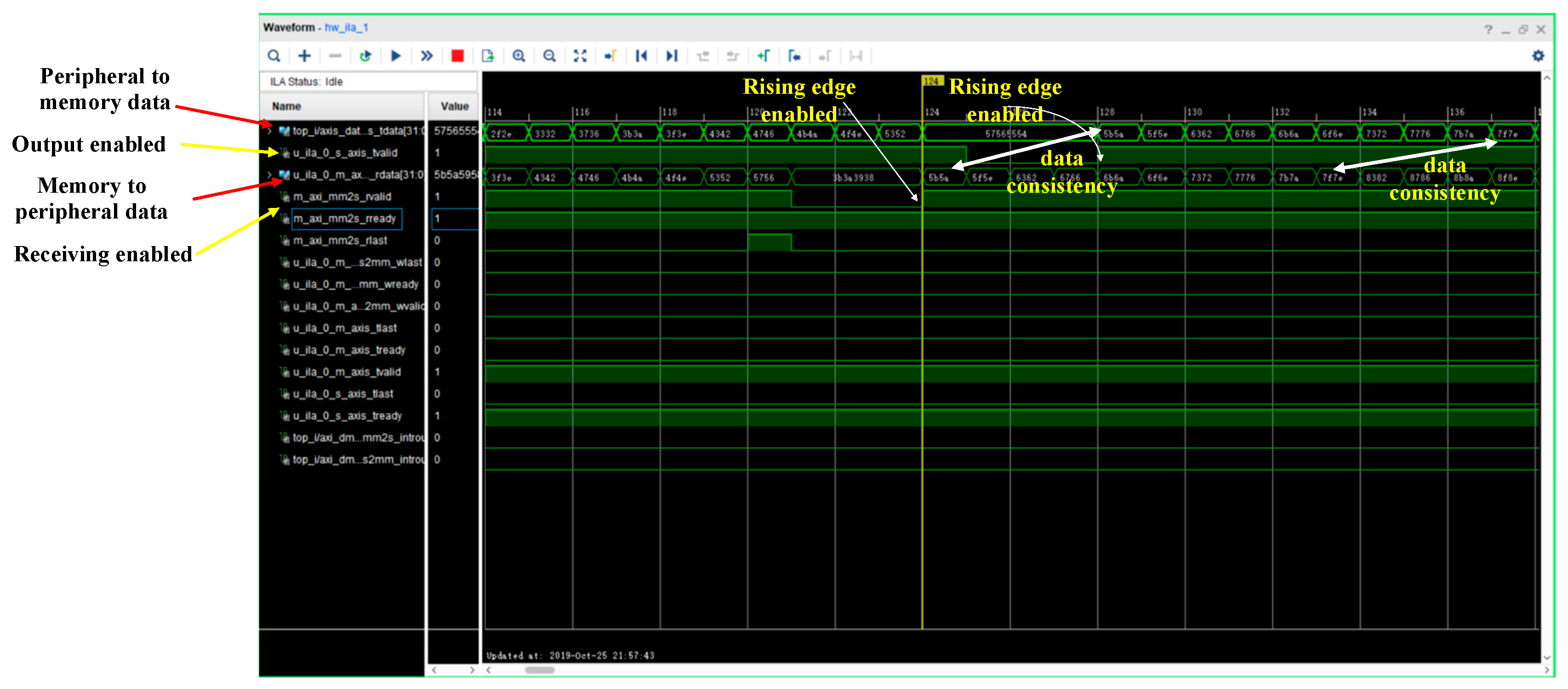Select u_ila_0_m_..s2mm_wlast signal
The height and width of the screenshot is (689, 1568).
[x=357, y=263]
